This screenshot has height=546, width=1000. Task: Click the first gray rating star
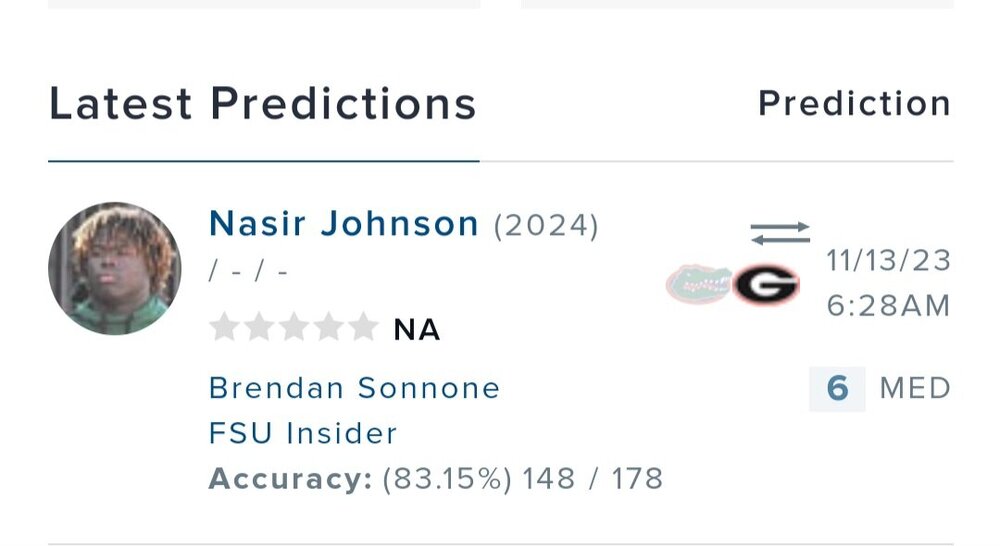226,328
